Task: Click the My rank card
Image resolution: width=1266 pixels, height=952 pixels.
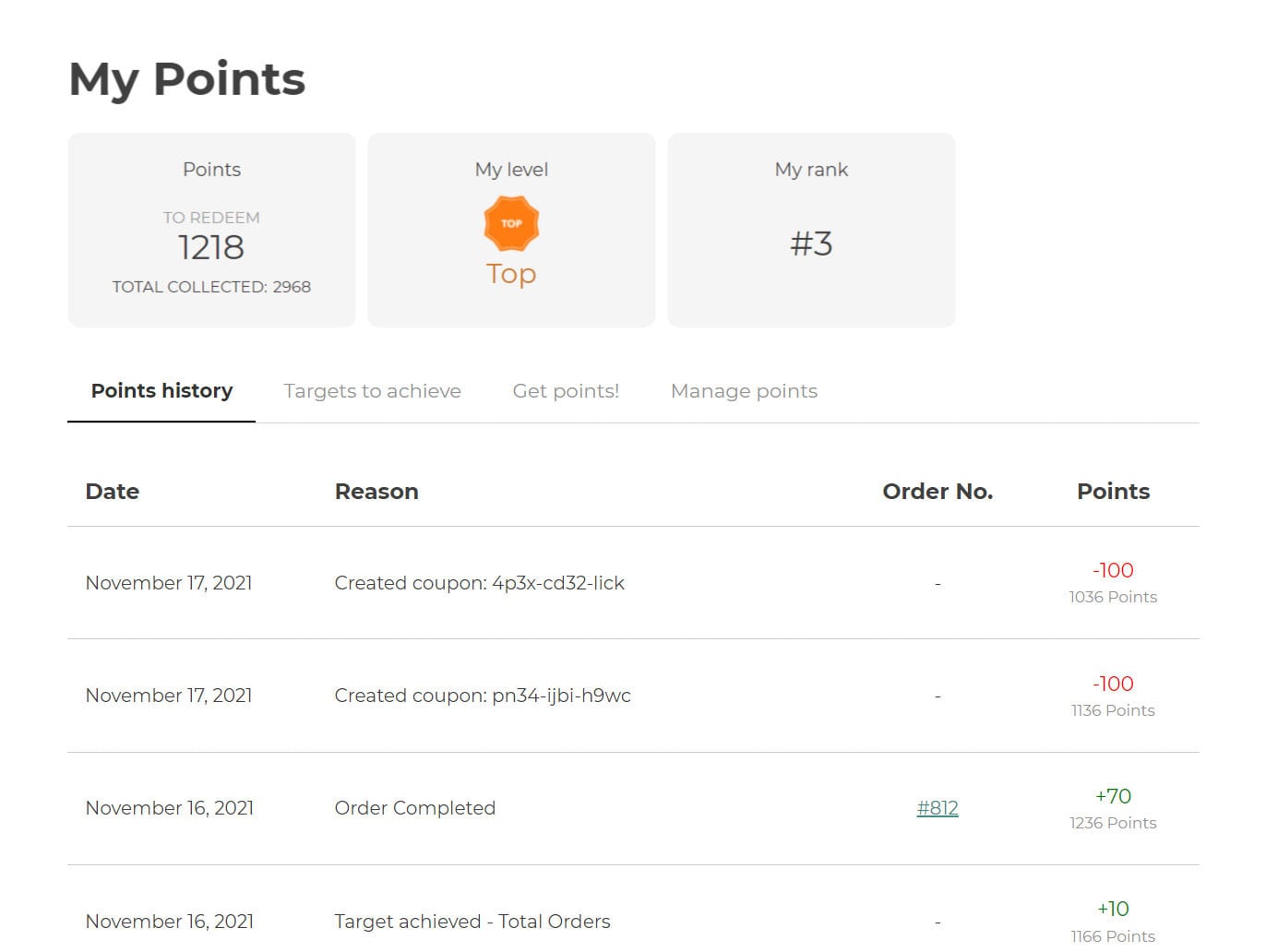Action: [x=811, y=230]
